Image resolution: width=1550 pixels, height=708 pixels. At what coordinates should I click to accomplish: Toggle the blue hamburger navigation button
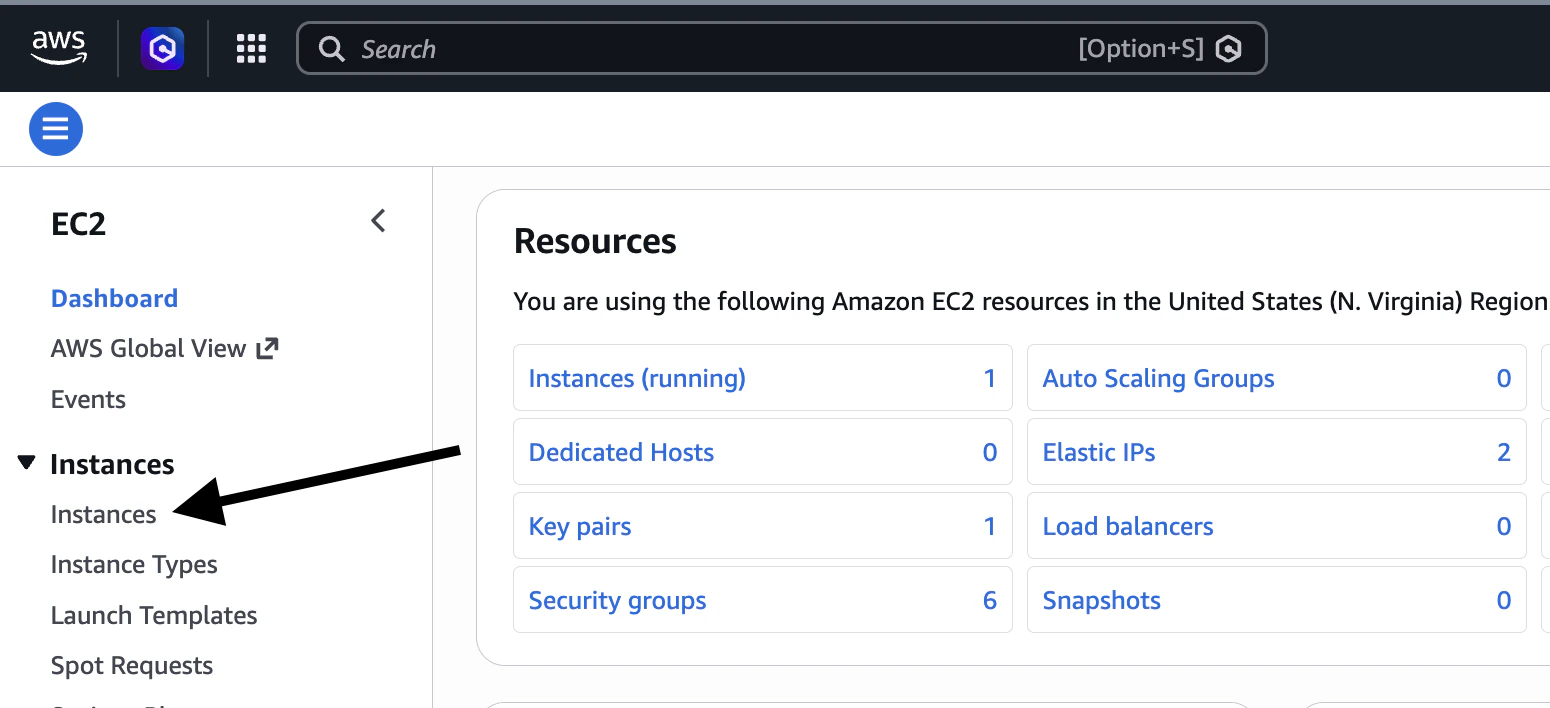(56, 129)
